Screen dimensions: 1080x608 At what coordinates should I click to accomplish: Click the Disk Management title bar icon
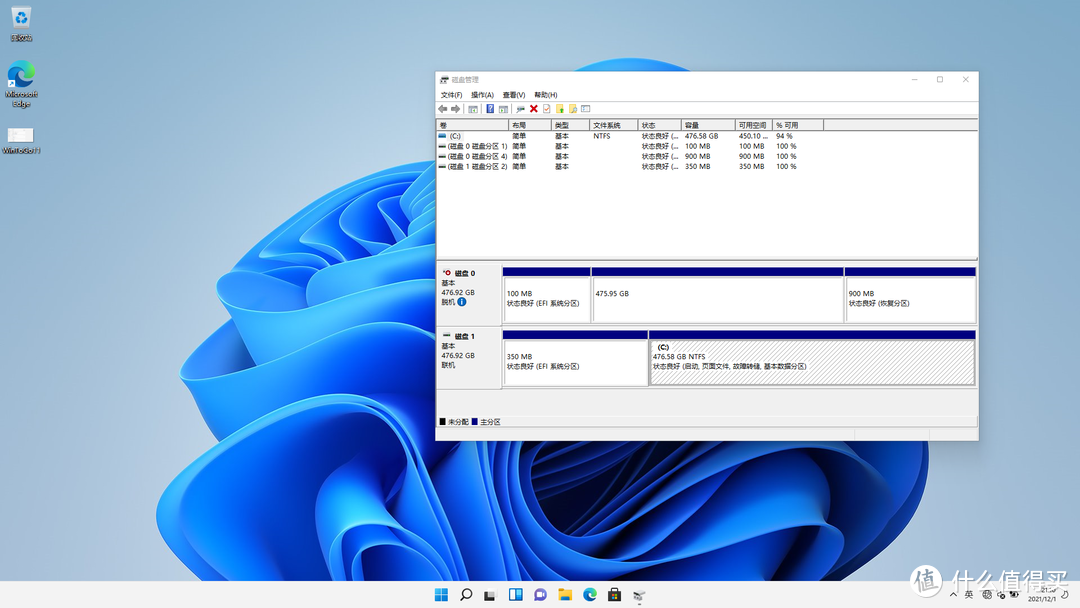(x=444, y=80)
